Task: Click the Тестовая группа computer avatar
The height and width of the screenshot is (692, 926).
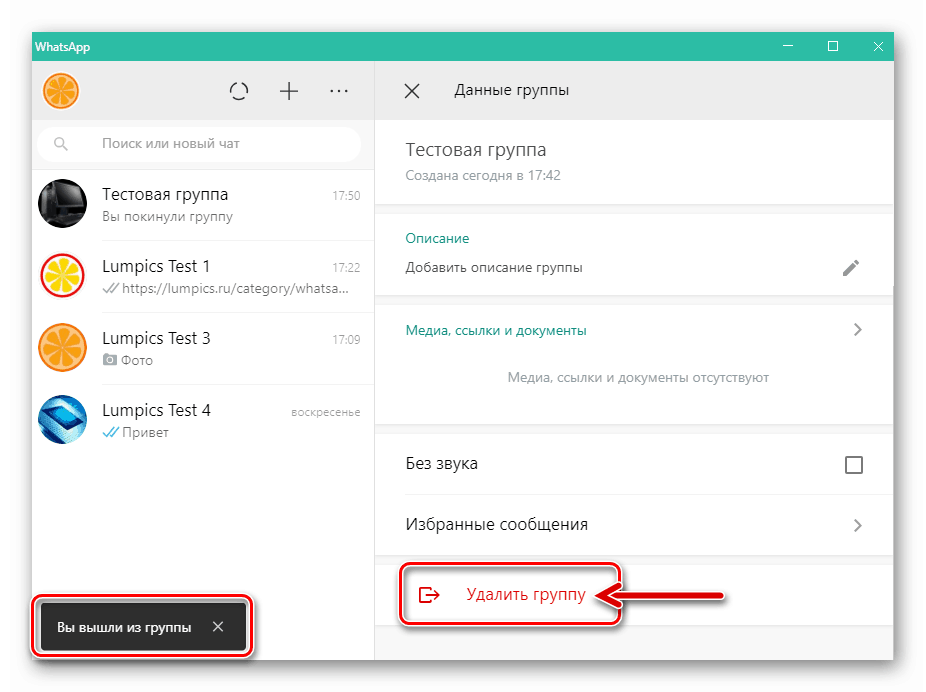Action: 63,204
